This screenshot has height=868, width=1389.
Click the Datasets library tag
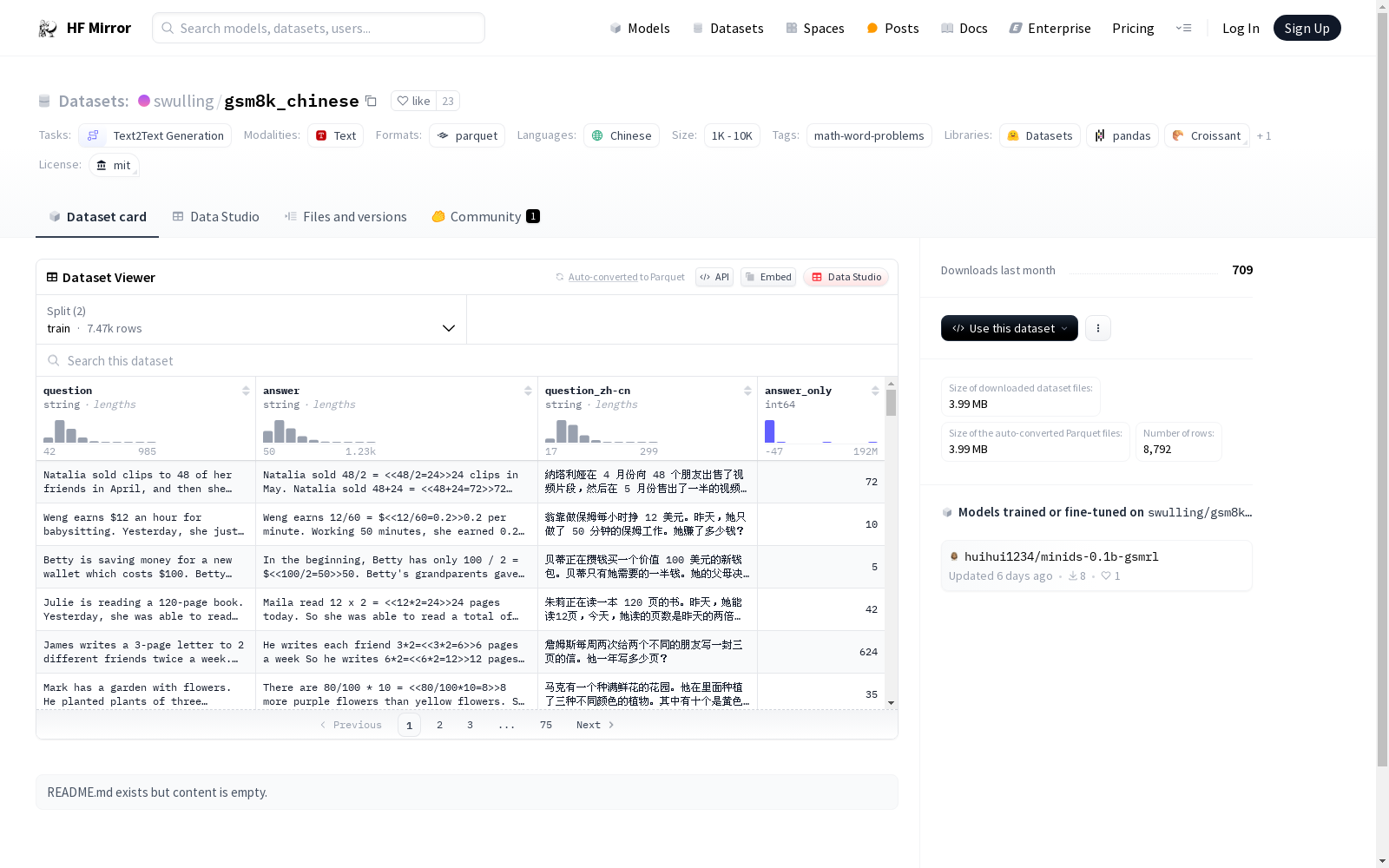click(1040, 135)
